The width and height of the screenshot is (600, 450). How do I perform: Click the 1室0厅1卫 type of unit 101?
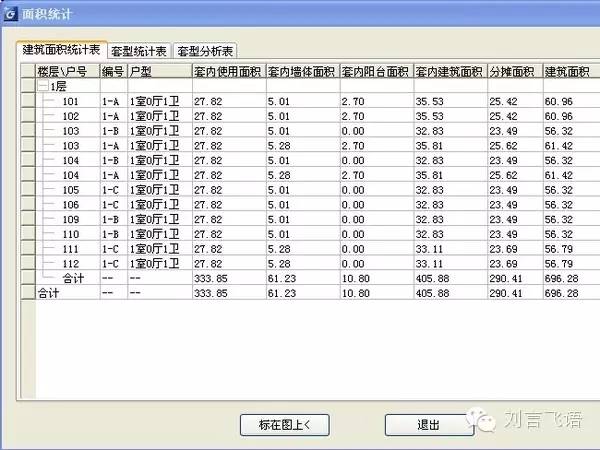pyautogui.click(x=155, y=101)
